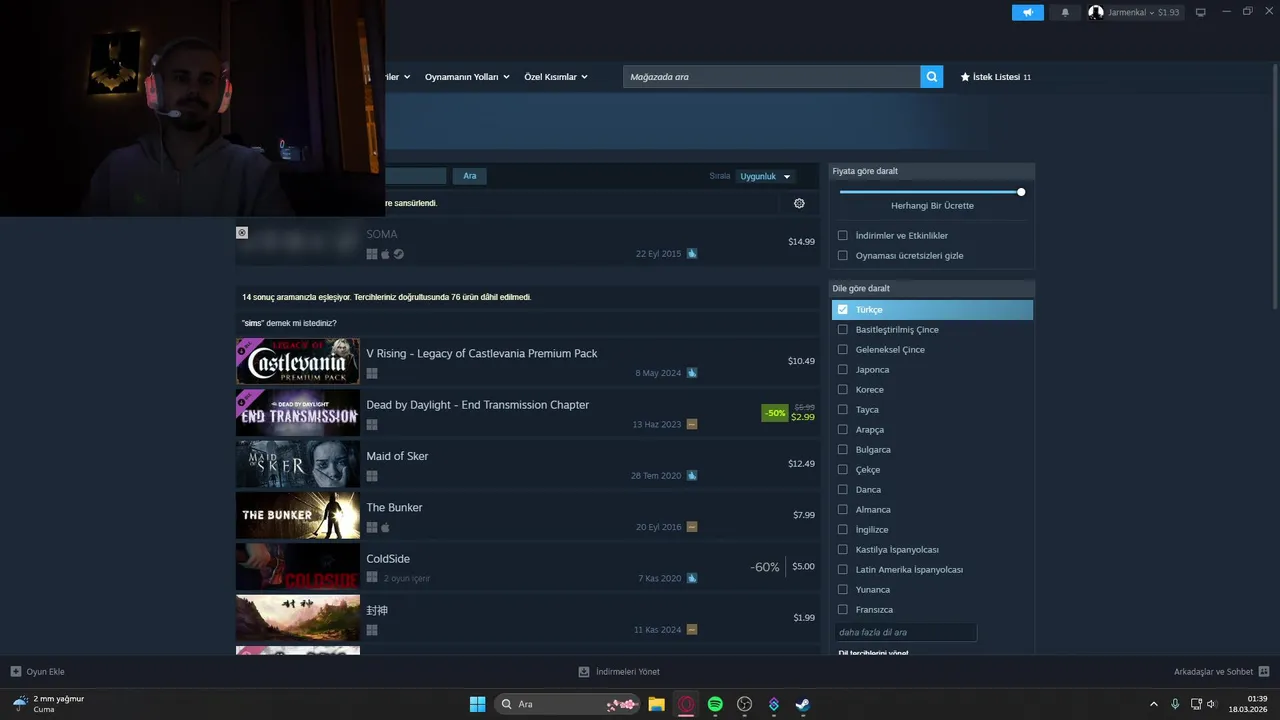Click the Apple platform icon under The Bunker
The width and height of the screenshot is (1280, 720).
point(385,527)
